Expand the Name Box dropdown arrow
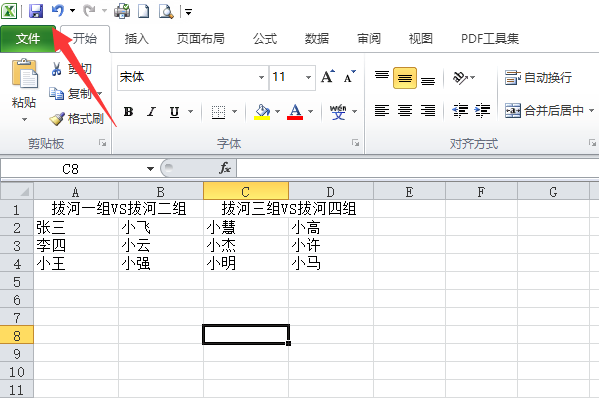Image resolution: width=599 pixels, height=398 pixels. pyautogui.click(x=150, y=168)
